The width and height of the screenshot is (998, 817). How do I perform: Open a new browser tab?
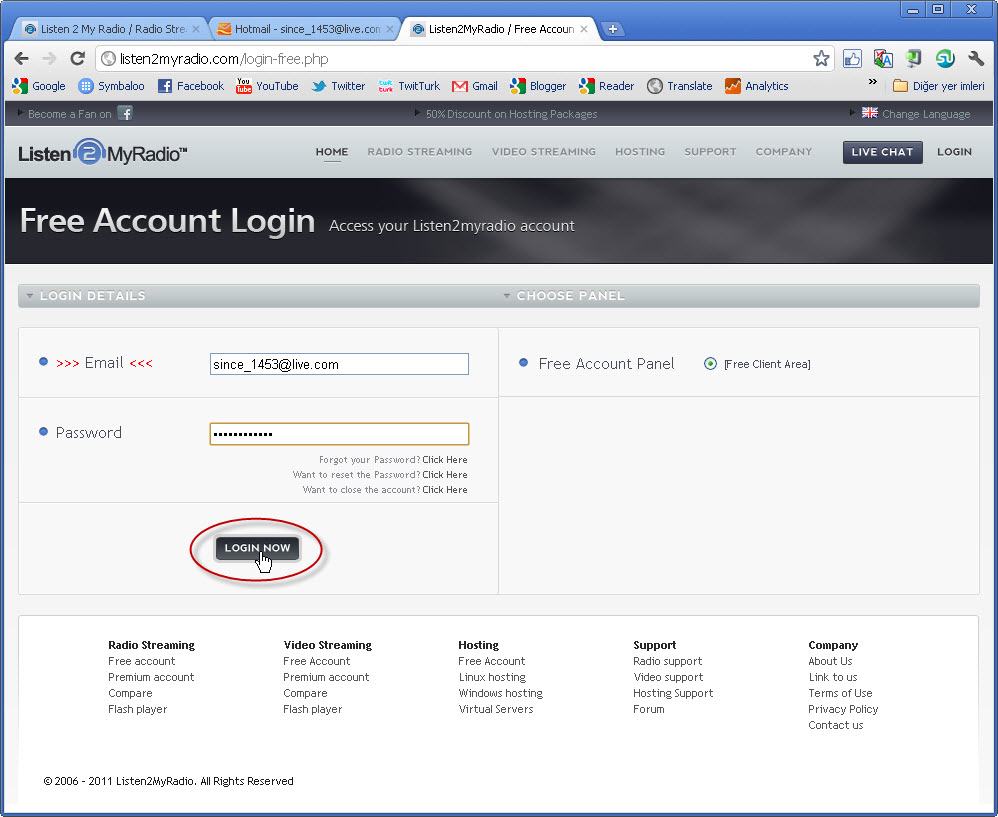tap(612, 29)
